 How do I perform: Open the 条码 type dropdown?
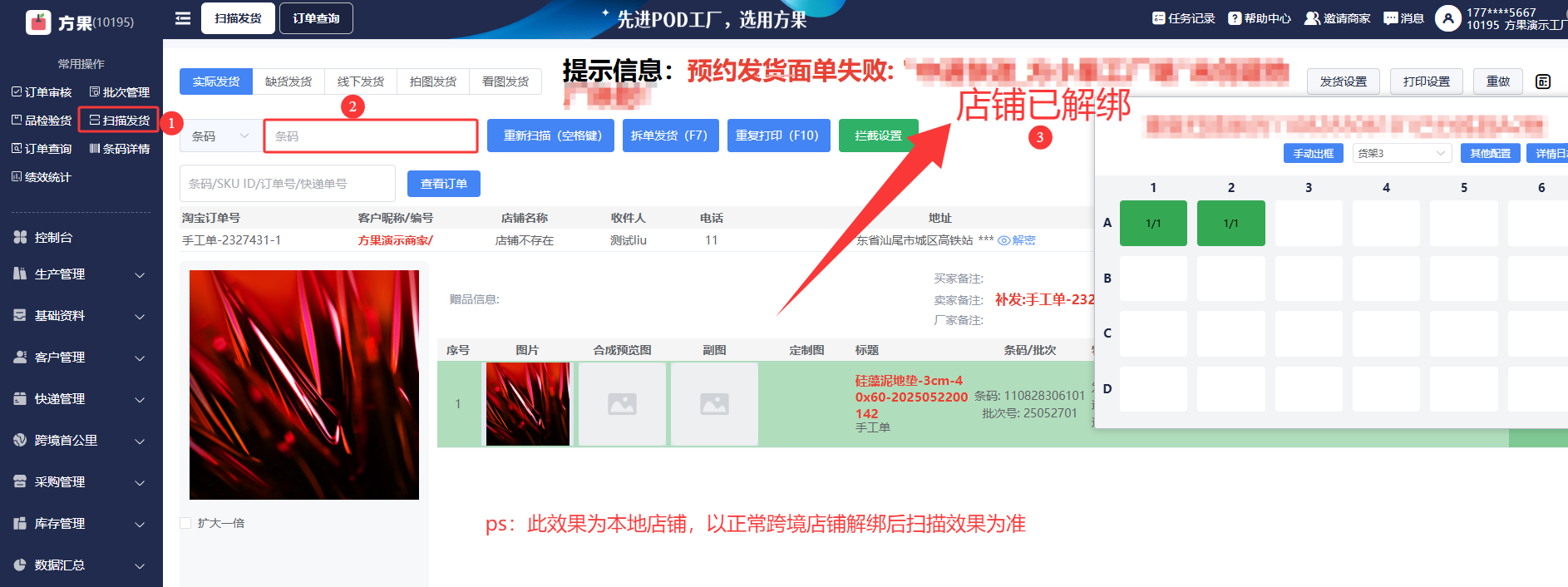[x=219, y=136]
